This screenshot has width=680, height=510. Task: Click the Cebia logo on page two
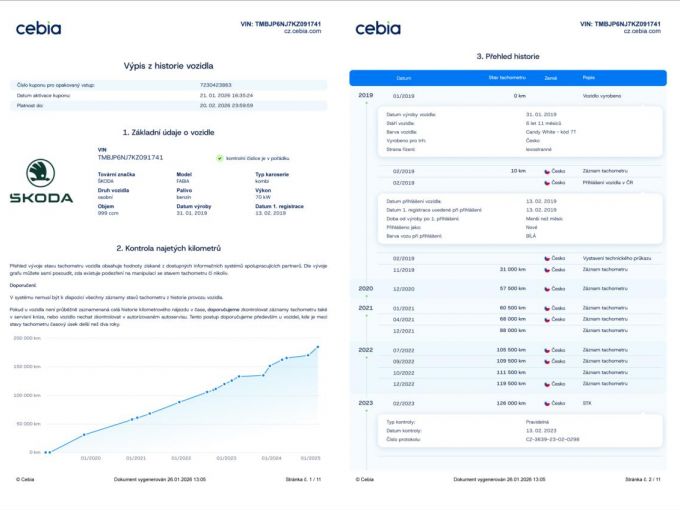click(377, 28)
